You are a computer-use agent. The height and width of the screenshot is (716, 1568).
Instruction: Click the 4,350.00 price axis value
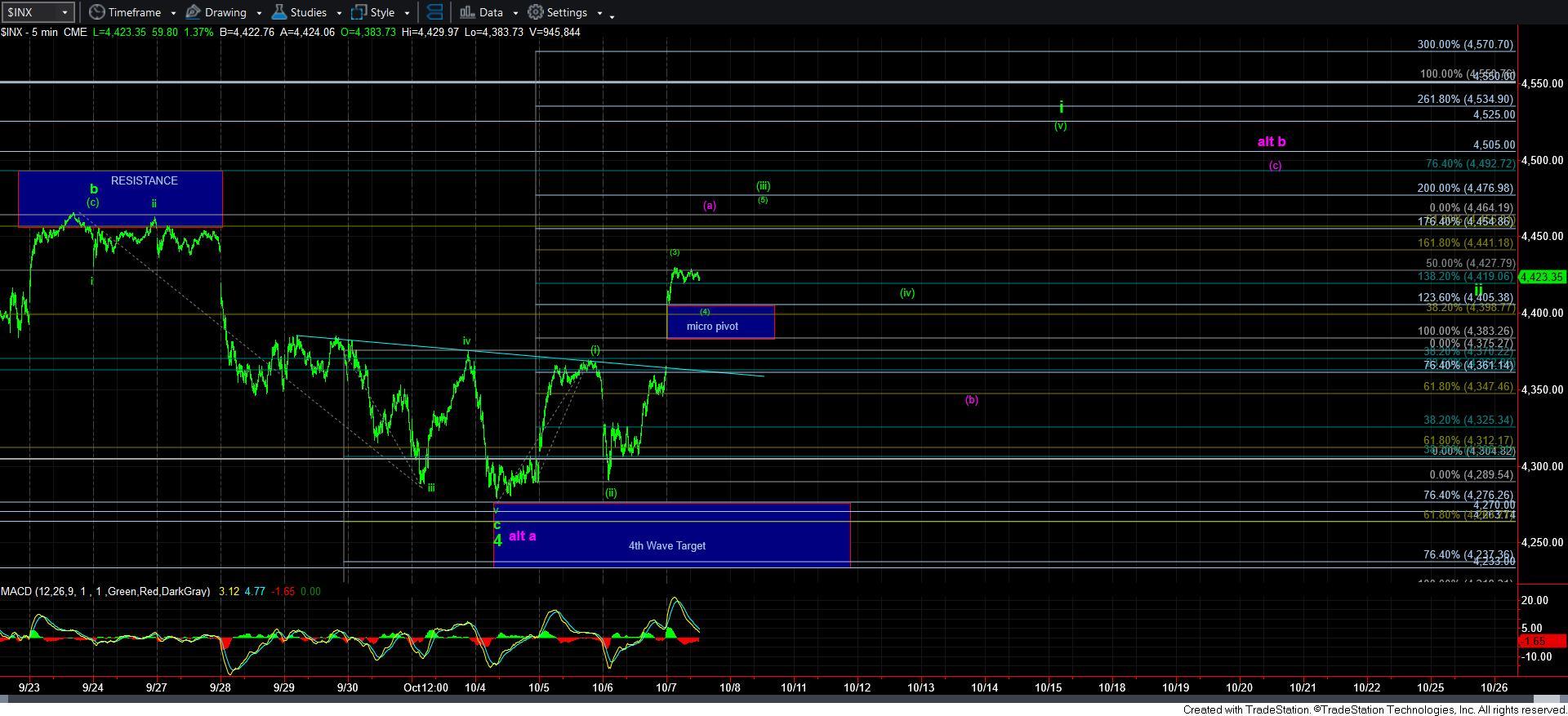[1543, 389]
